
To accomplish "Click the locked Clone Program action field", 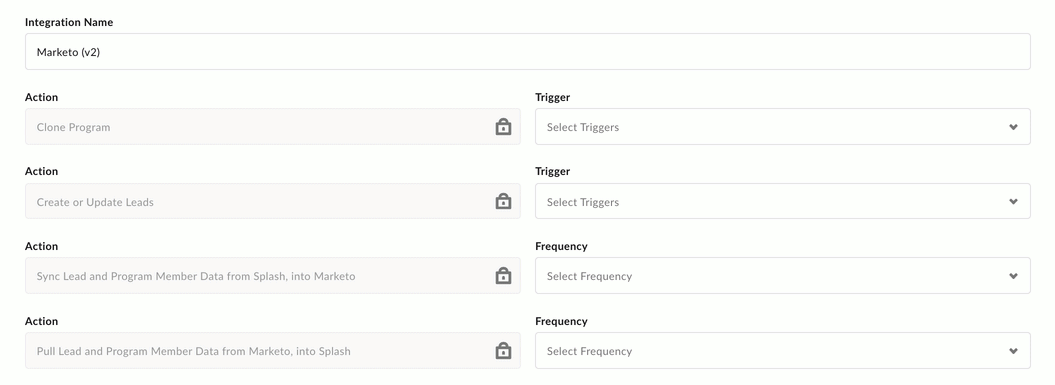I will [x=272, y=127].
